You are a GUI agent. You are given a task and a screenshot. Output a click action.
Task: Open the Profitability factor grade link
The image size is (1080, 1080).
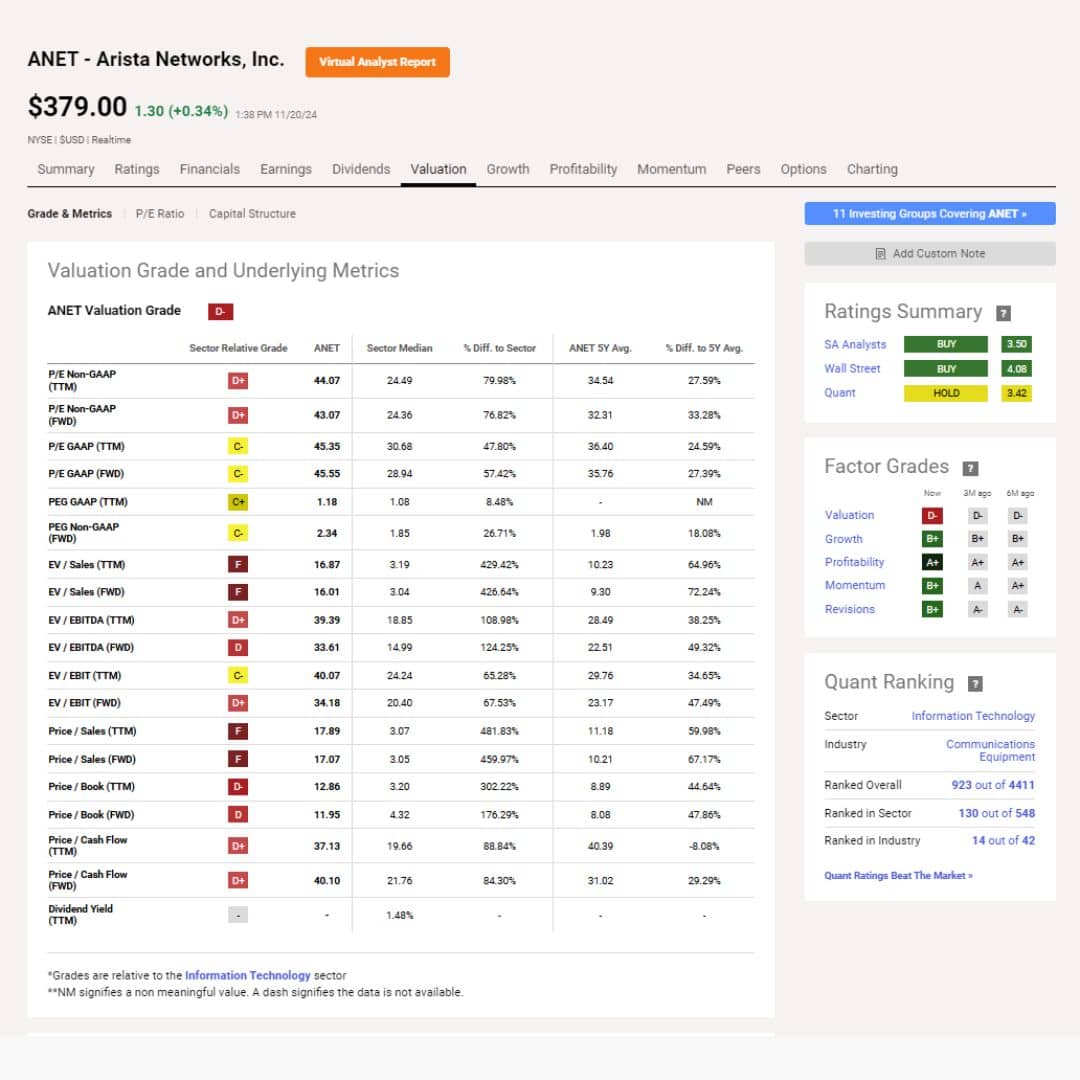click(x=854, y=562)
